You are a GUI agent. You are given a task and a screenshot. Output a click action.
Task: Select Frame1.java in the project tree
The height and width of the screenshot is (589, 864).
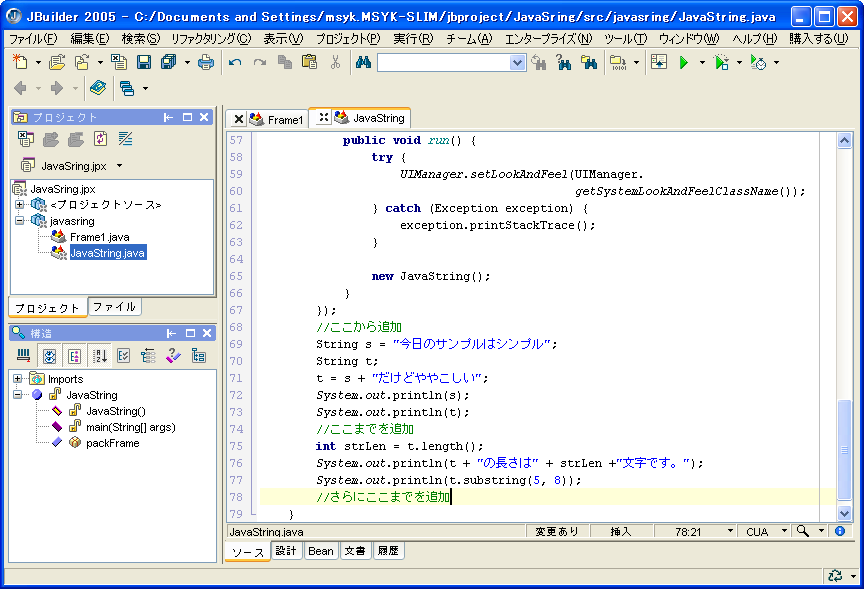click(x=99, y=237)
